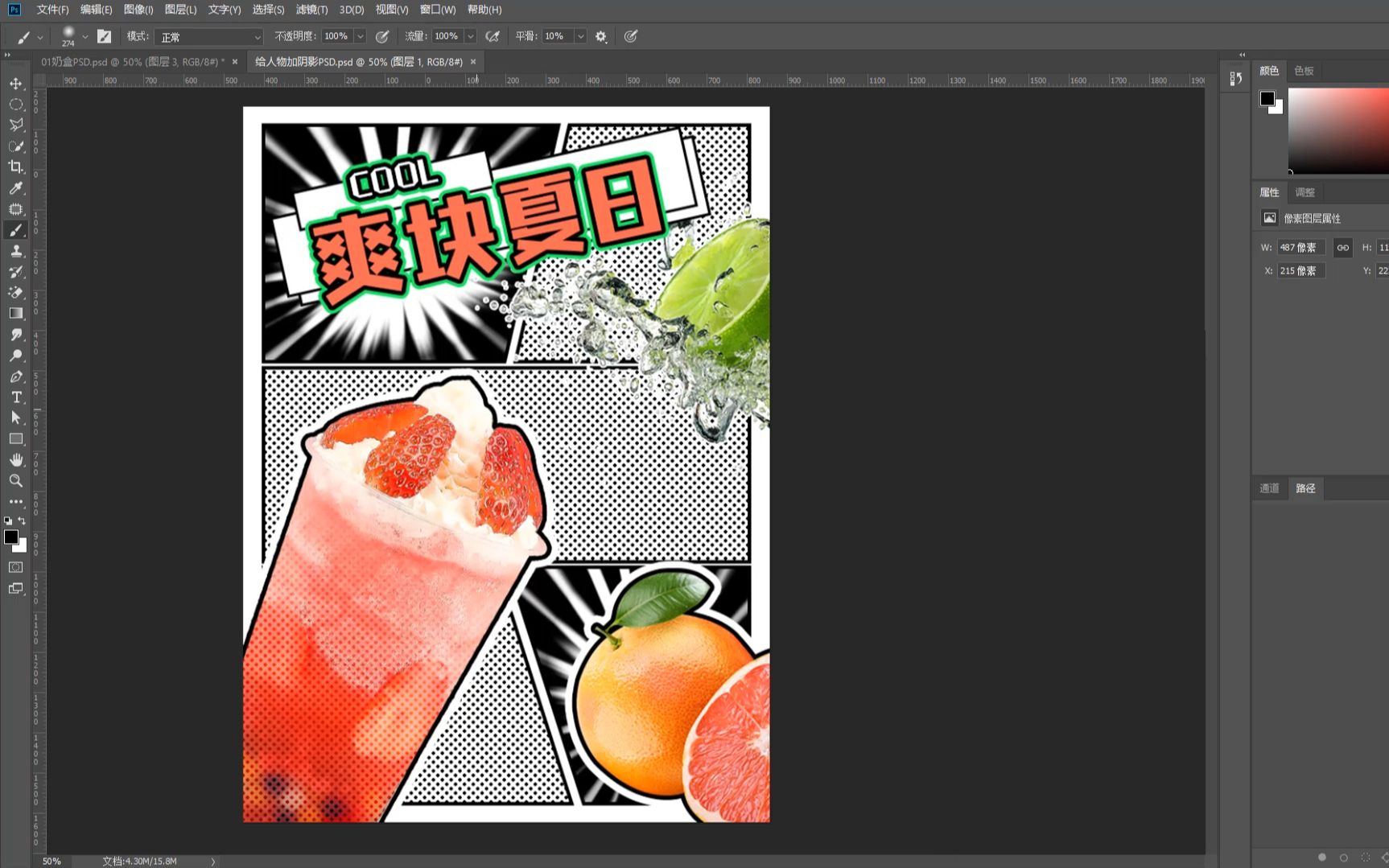Change the screen mode

[16, 589]
